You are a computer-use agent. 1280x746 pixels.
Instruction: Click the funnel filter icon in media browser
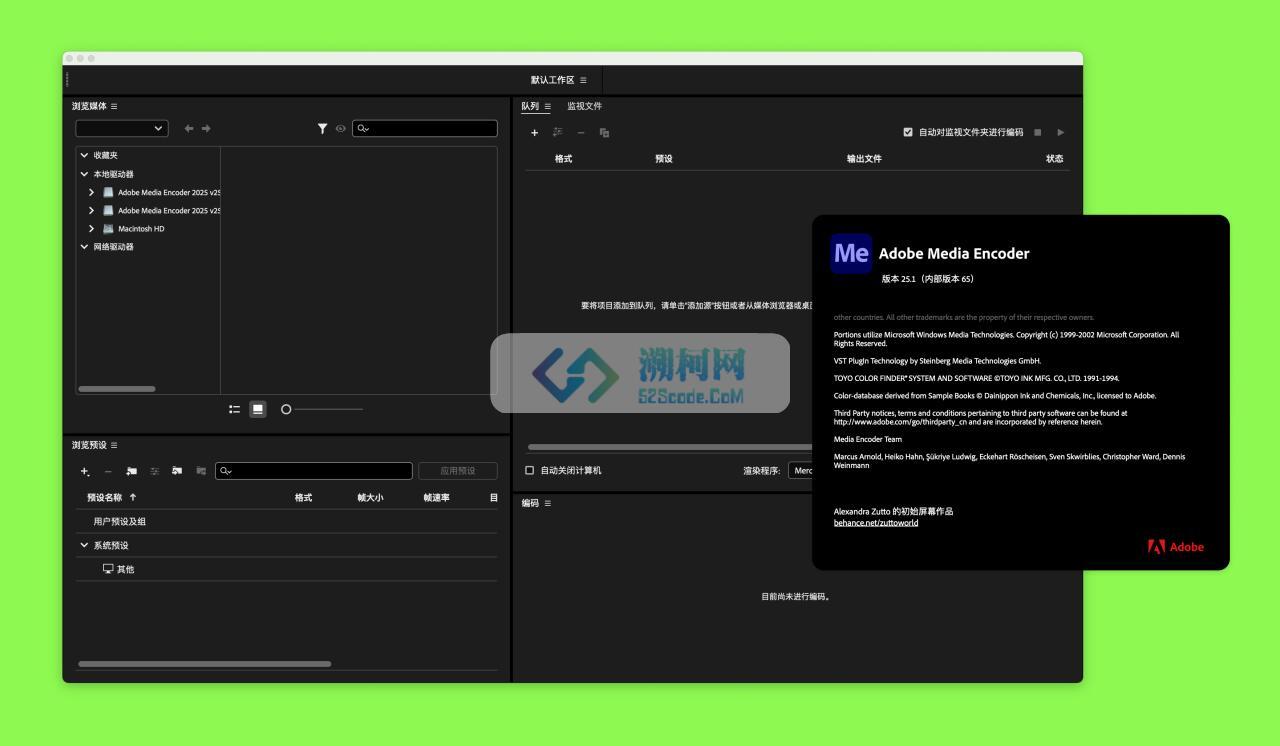pyautogui.click(x=322, y=128)
